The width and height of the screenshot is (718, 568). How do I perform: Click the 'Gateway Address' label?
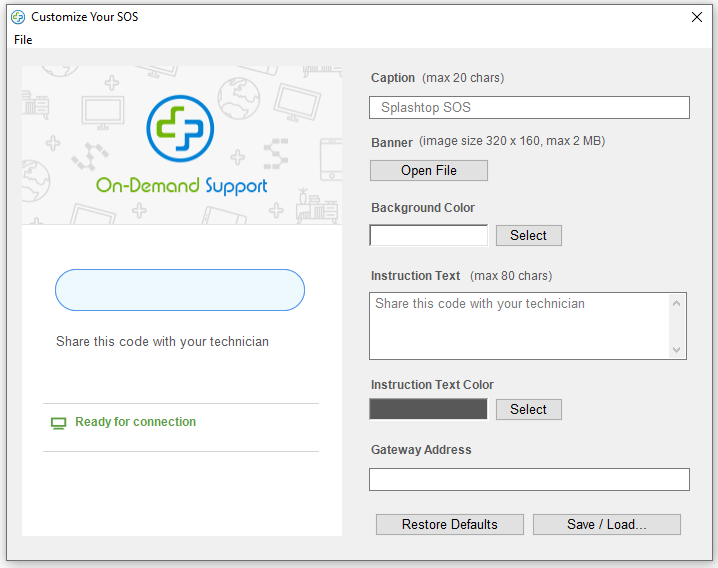coord(421,450)
